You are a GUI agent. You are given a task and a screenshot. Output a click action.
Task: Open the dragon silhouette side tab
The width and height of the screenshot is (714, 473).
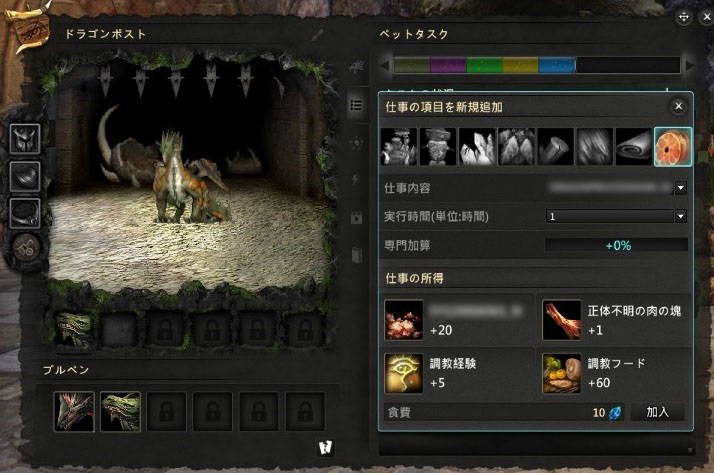pos(356,68)
